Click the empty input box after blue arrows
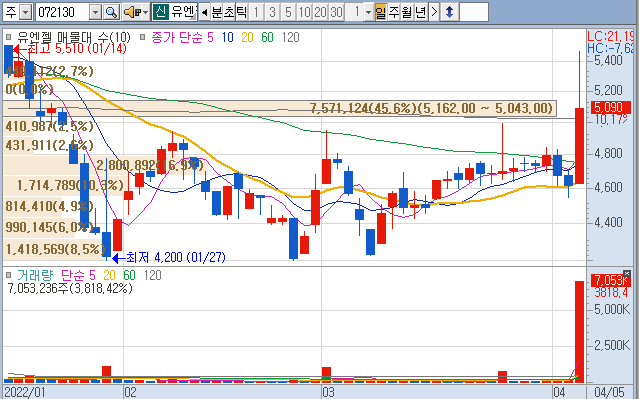This screenshot has height=399, width=639. coord(474,12)
